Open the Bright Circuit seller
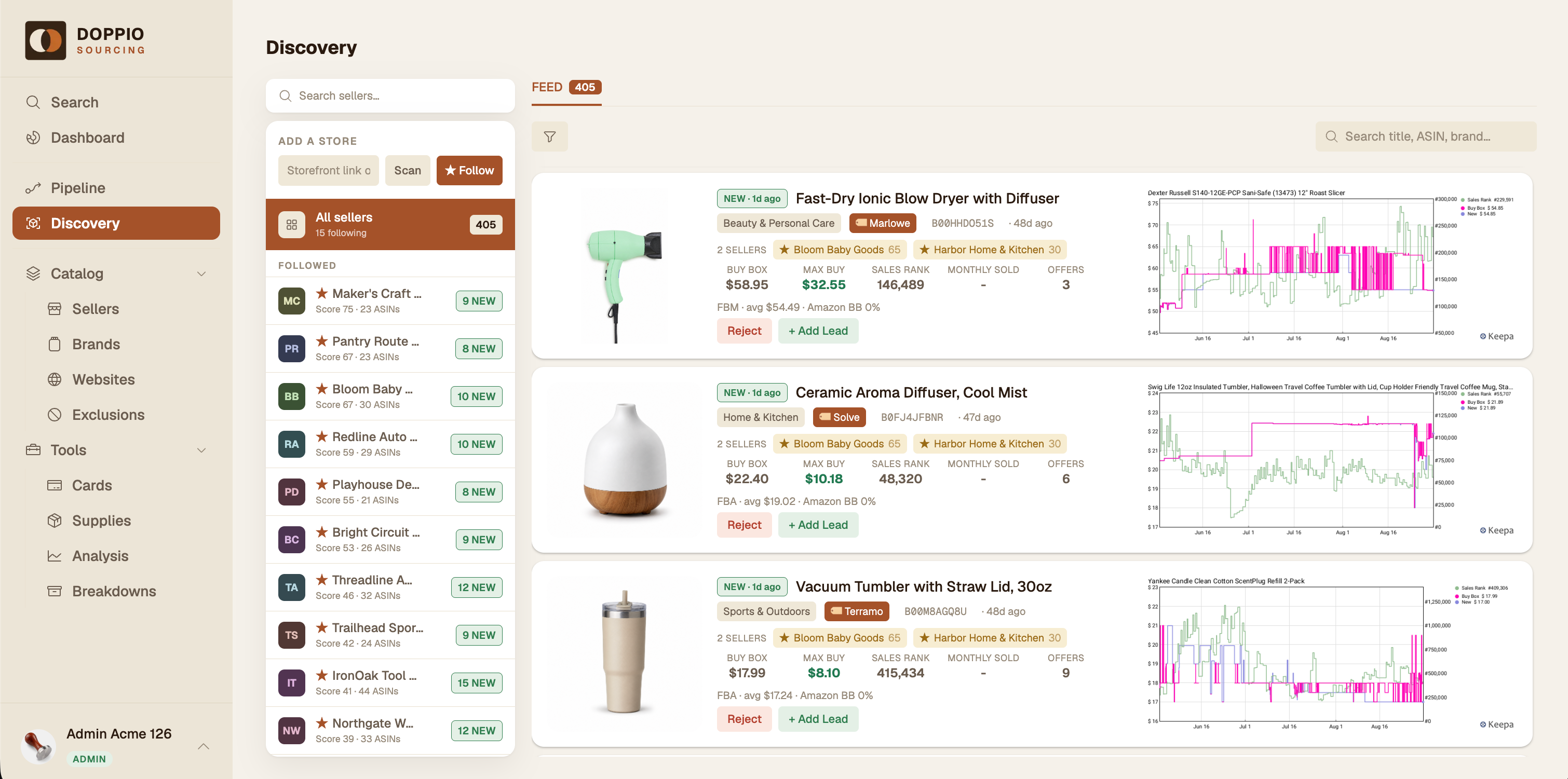The height and width of the screenshot is (779, 1568). (x=390, y=540)
